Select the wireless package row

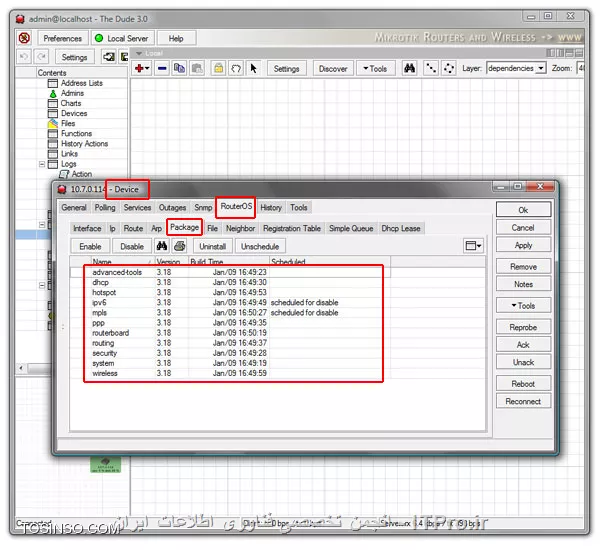pyautogui.click(x=231, y=373)
